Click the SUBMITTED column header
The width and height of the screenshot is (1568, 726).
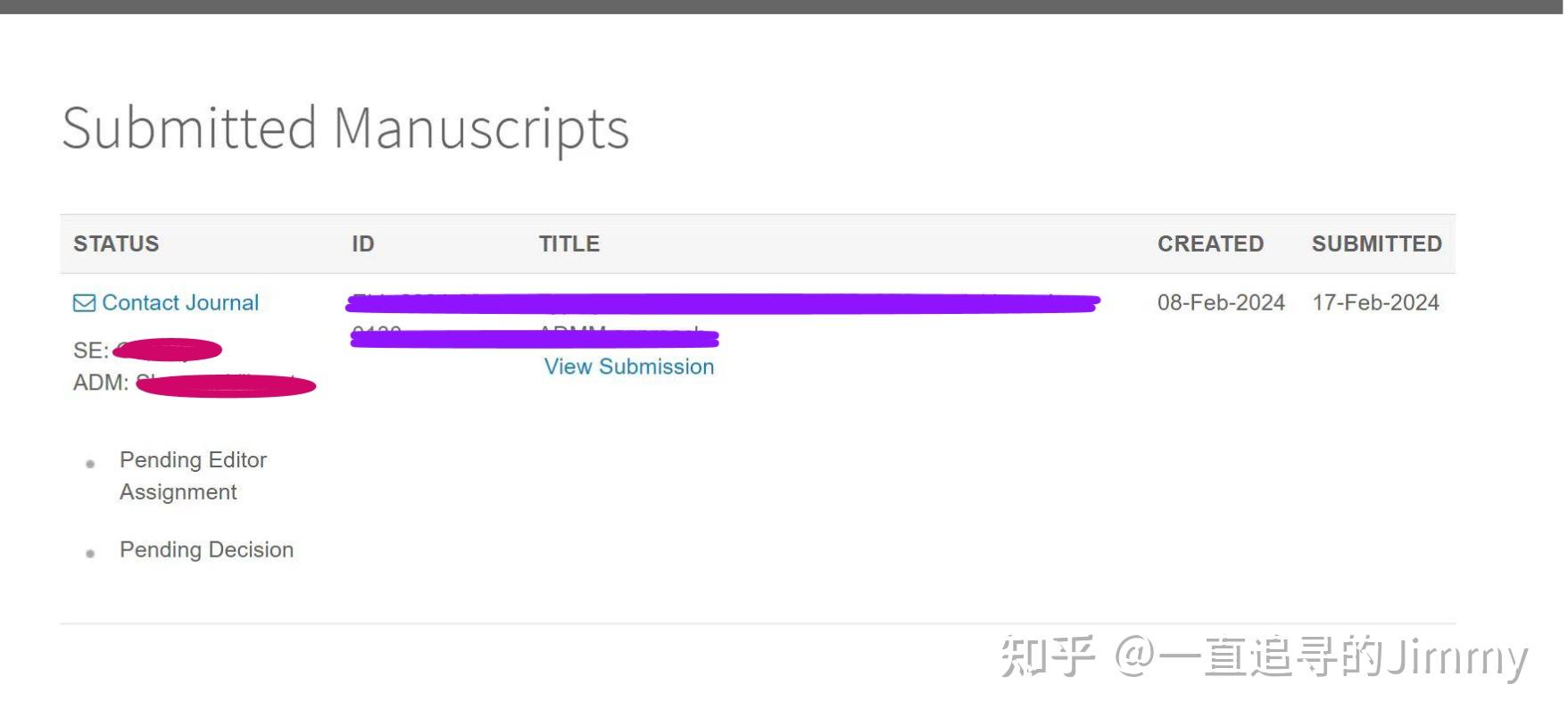(1376, 243)
